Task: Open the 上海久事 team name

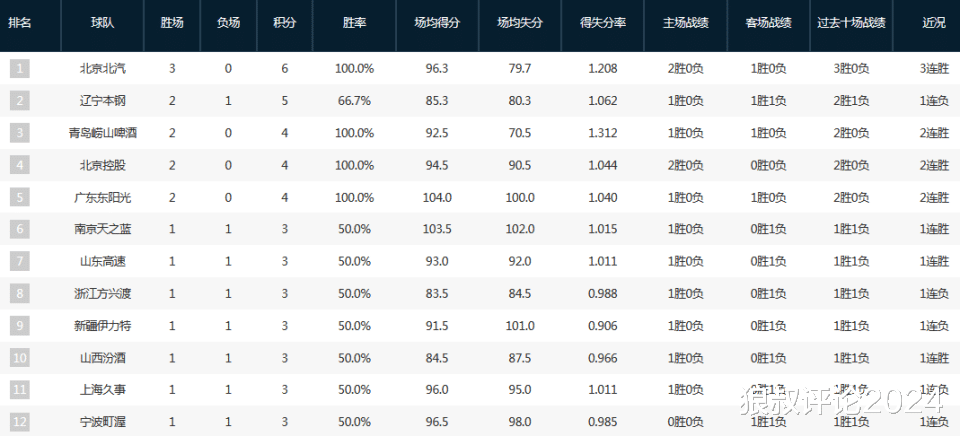Action: (x=102, y=390)
